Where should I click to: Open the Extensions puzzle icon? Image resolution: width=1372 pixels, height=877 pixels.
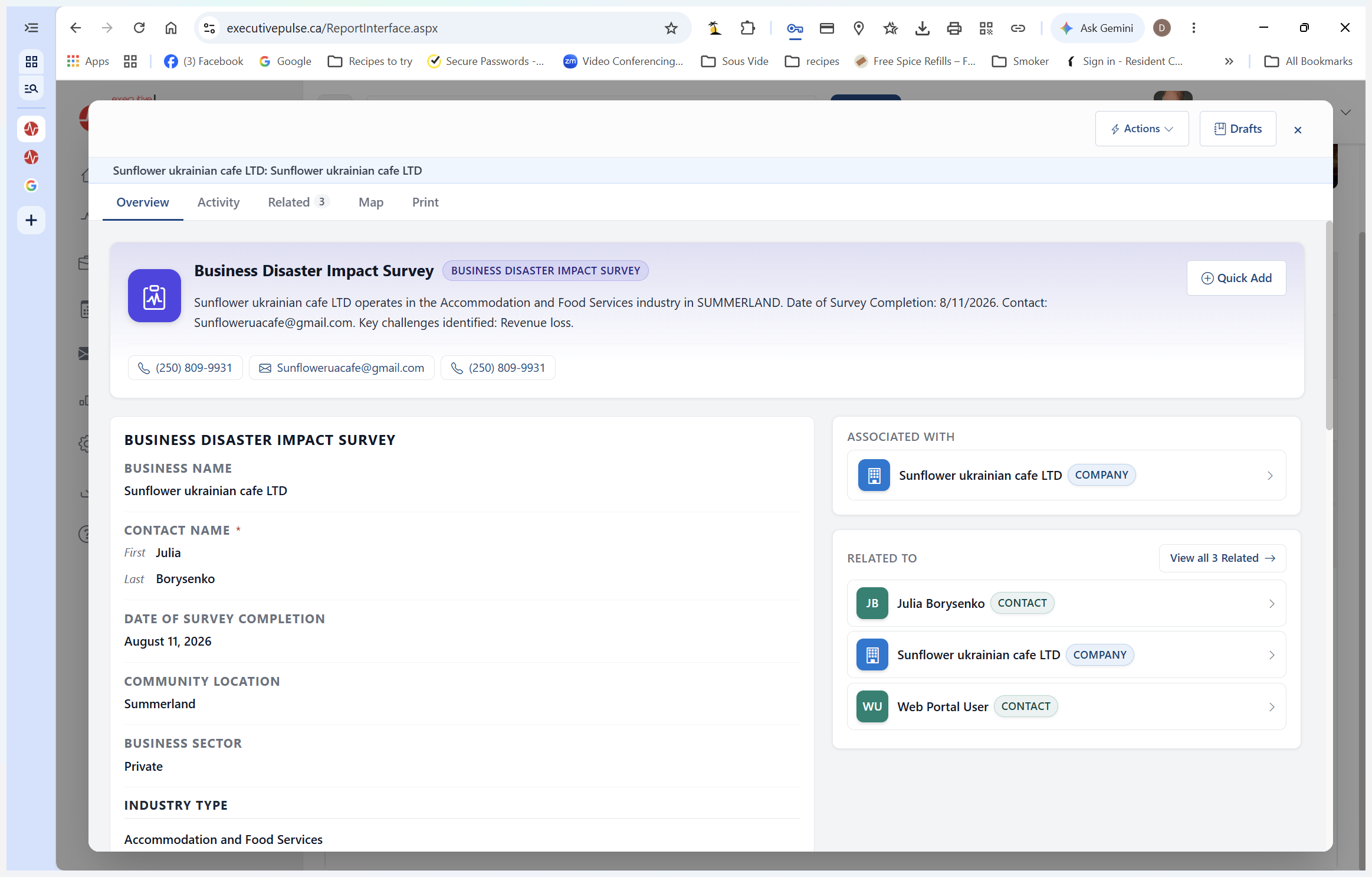[x=747, y=28]
